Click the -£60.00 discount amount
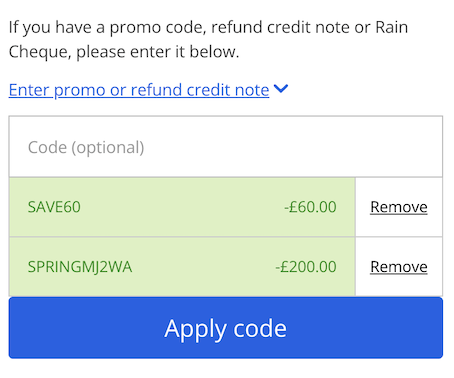 [x=310, y=207]
